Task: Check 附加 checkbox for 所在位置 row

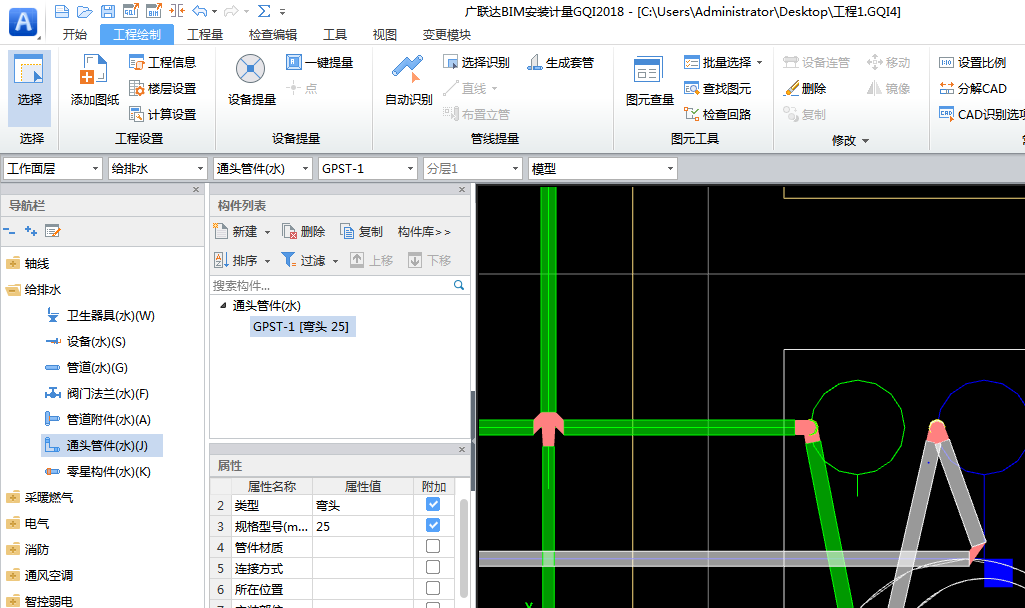Action: 433,588
